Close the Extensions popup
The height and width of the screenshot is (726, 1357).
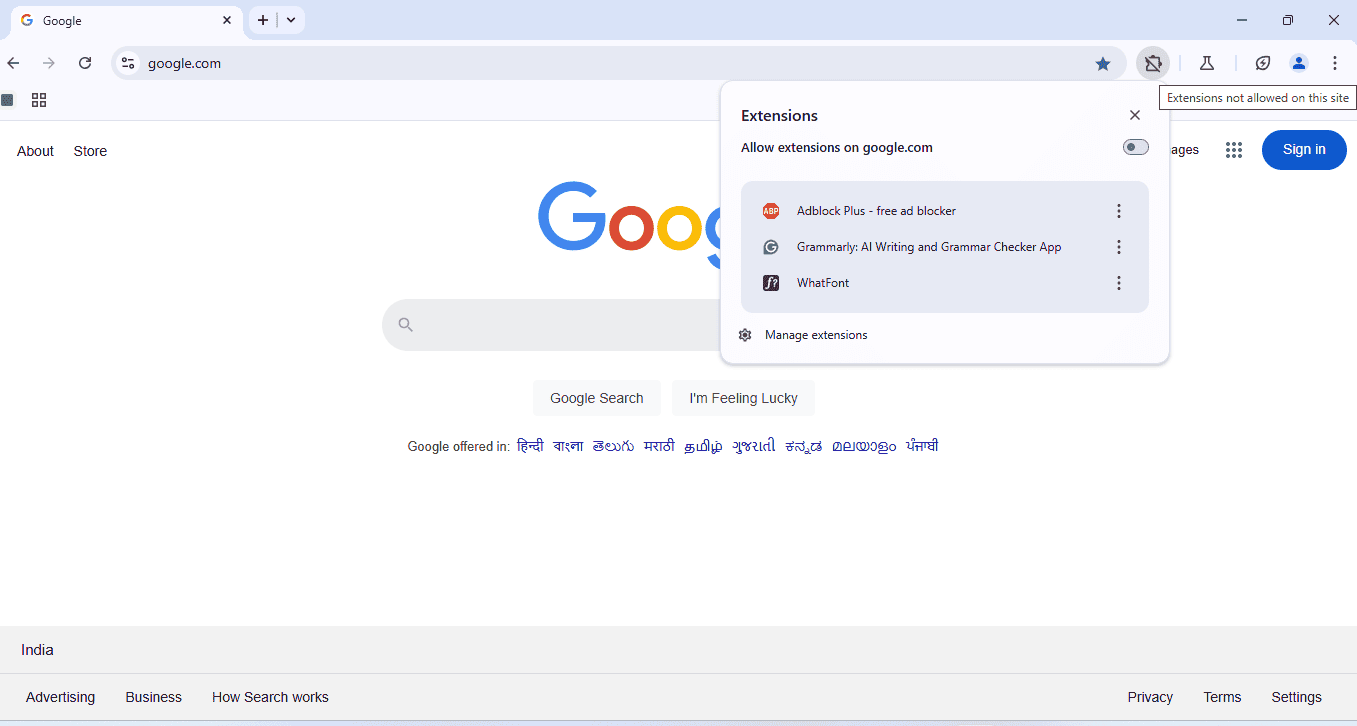[1135, 115]
